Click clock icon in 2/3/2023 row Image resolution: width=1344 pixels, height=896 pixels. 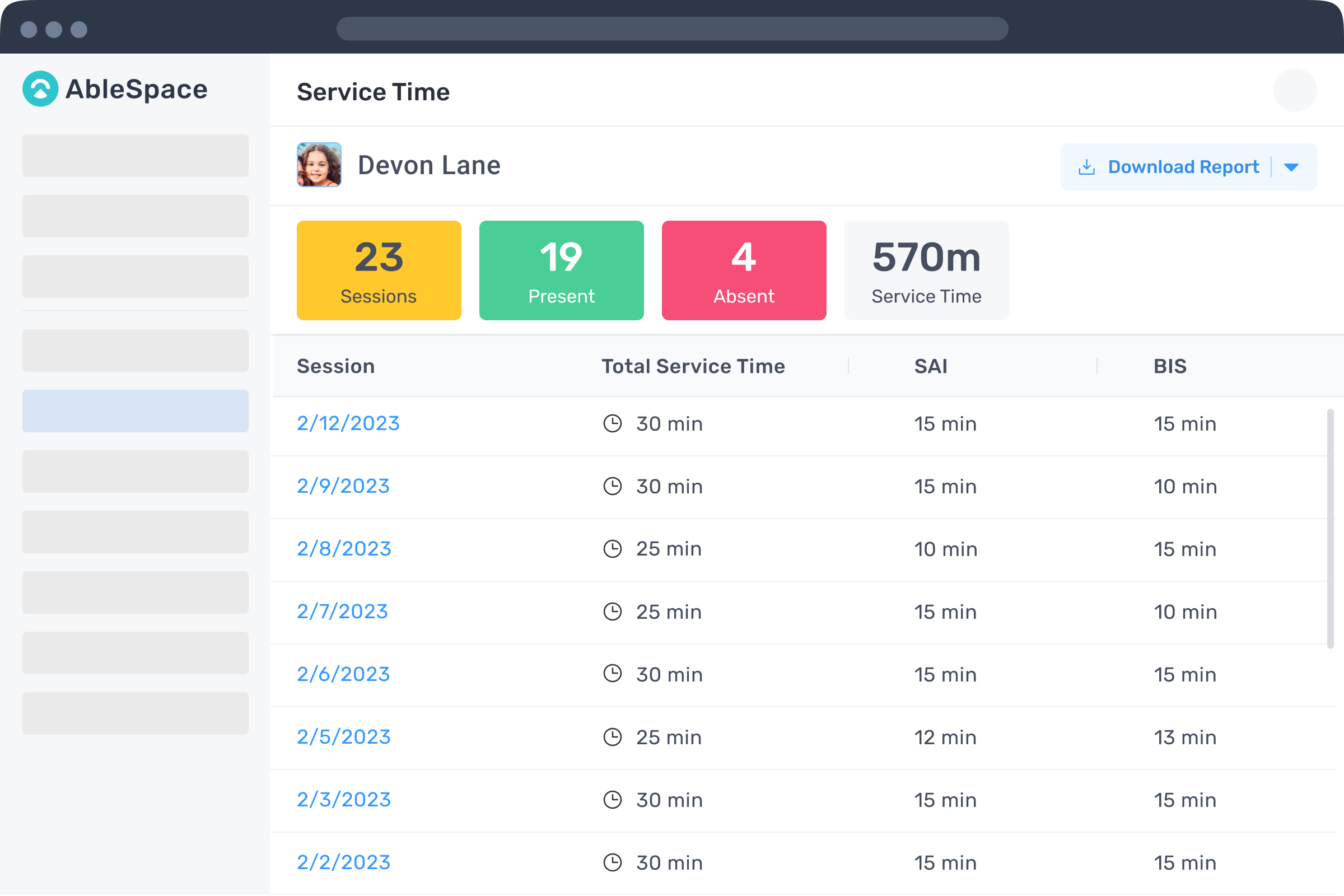[613, 800]
